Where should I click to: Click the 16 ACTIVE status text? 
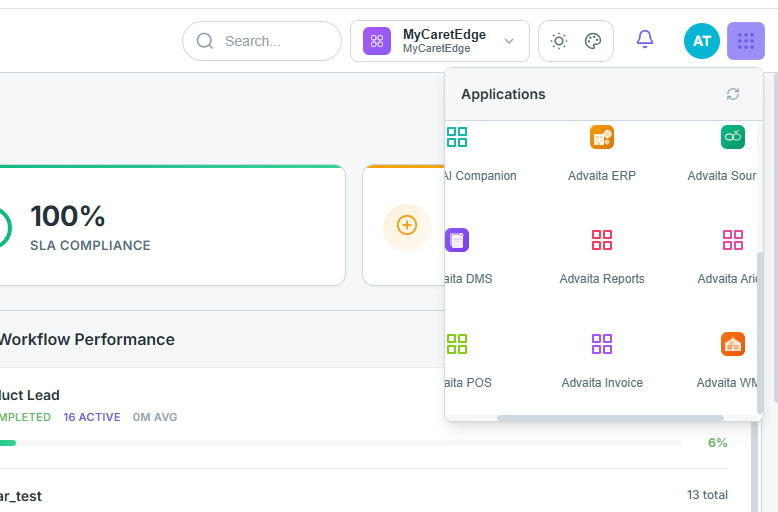click(92, 417)
